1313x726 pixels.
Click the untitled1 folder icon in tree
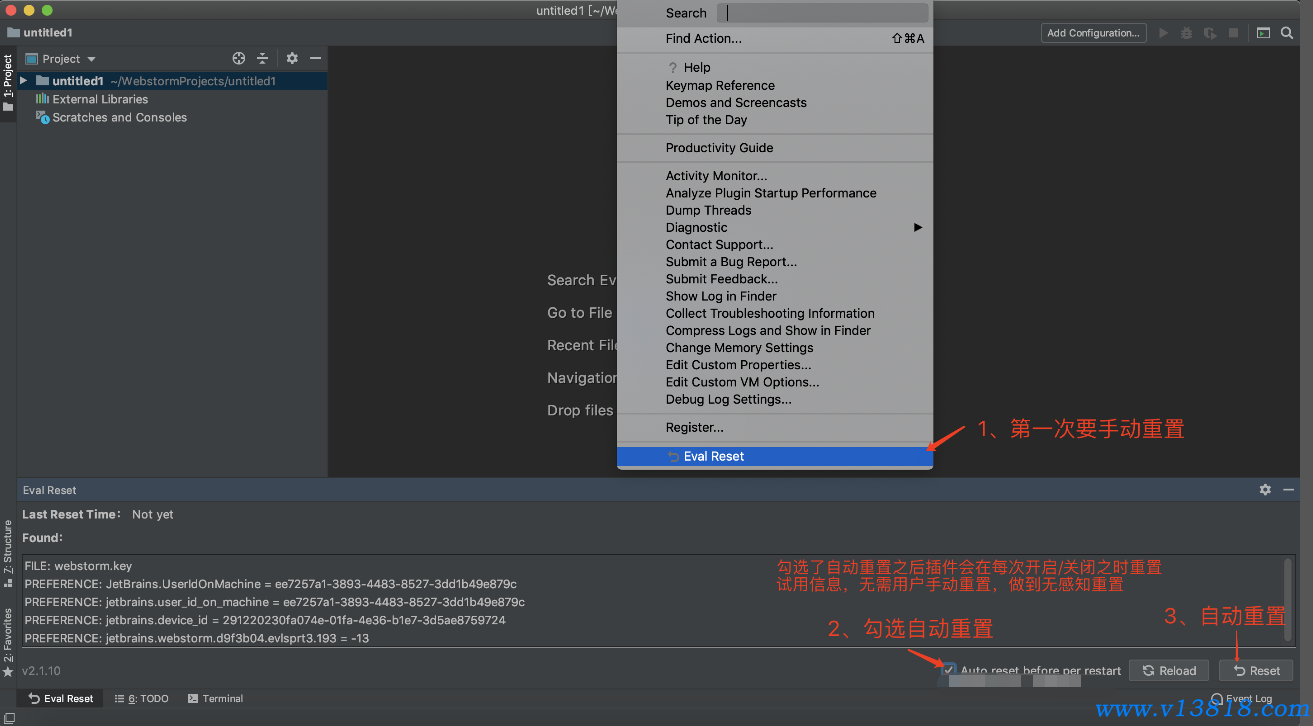42,80
